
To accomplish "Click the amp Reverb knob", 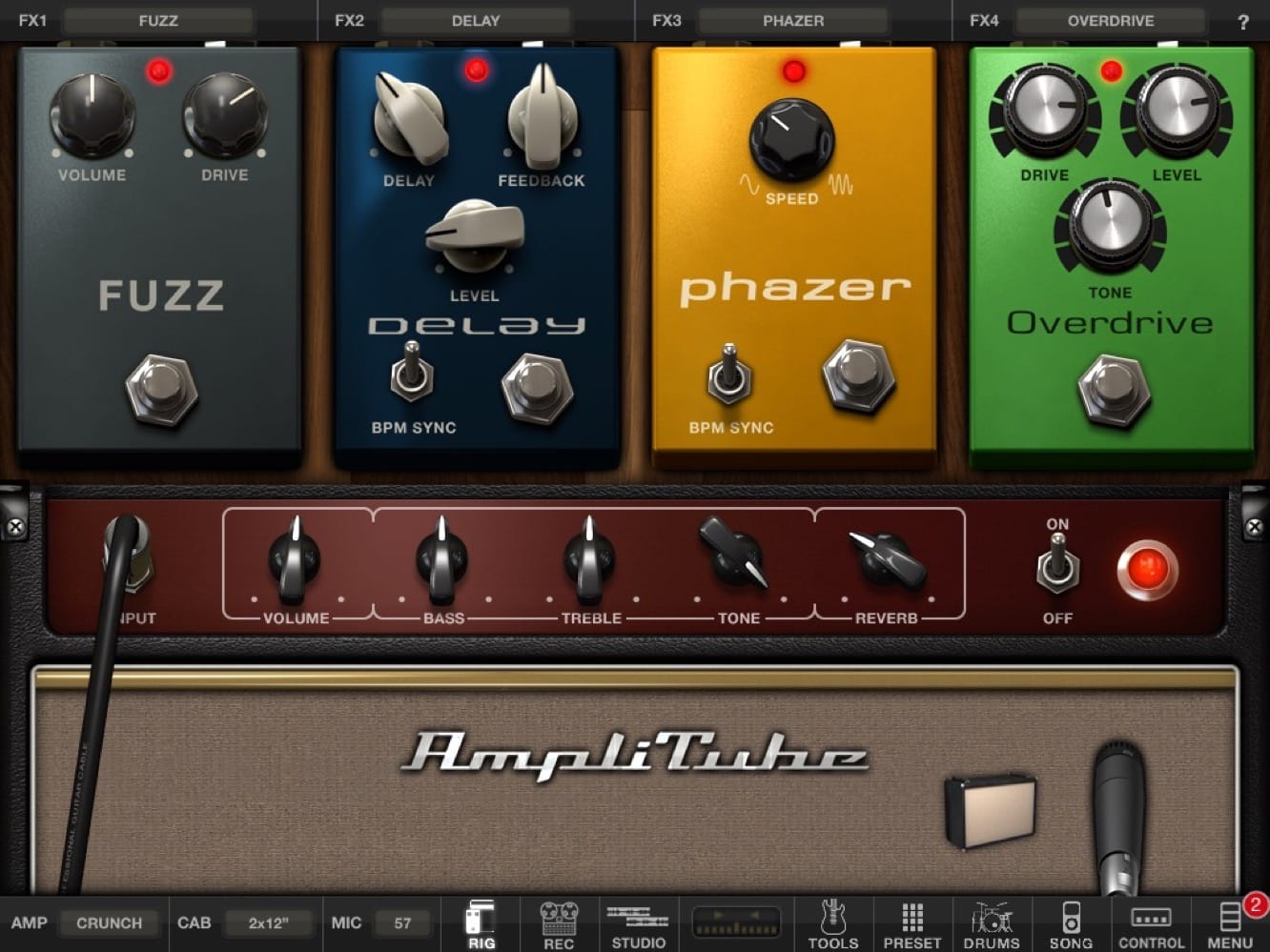I will pos(887,559).
